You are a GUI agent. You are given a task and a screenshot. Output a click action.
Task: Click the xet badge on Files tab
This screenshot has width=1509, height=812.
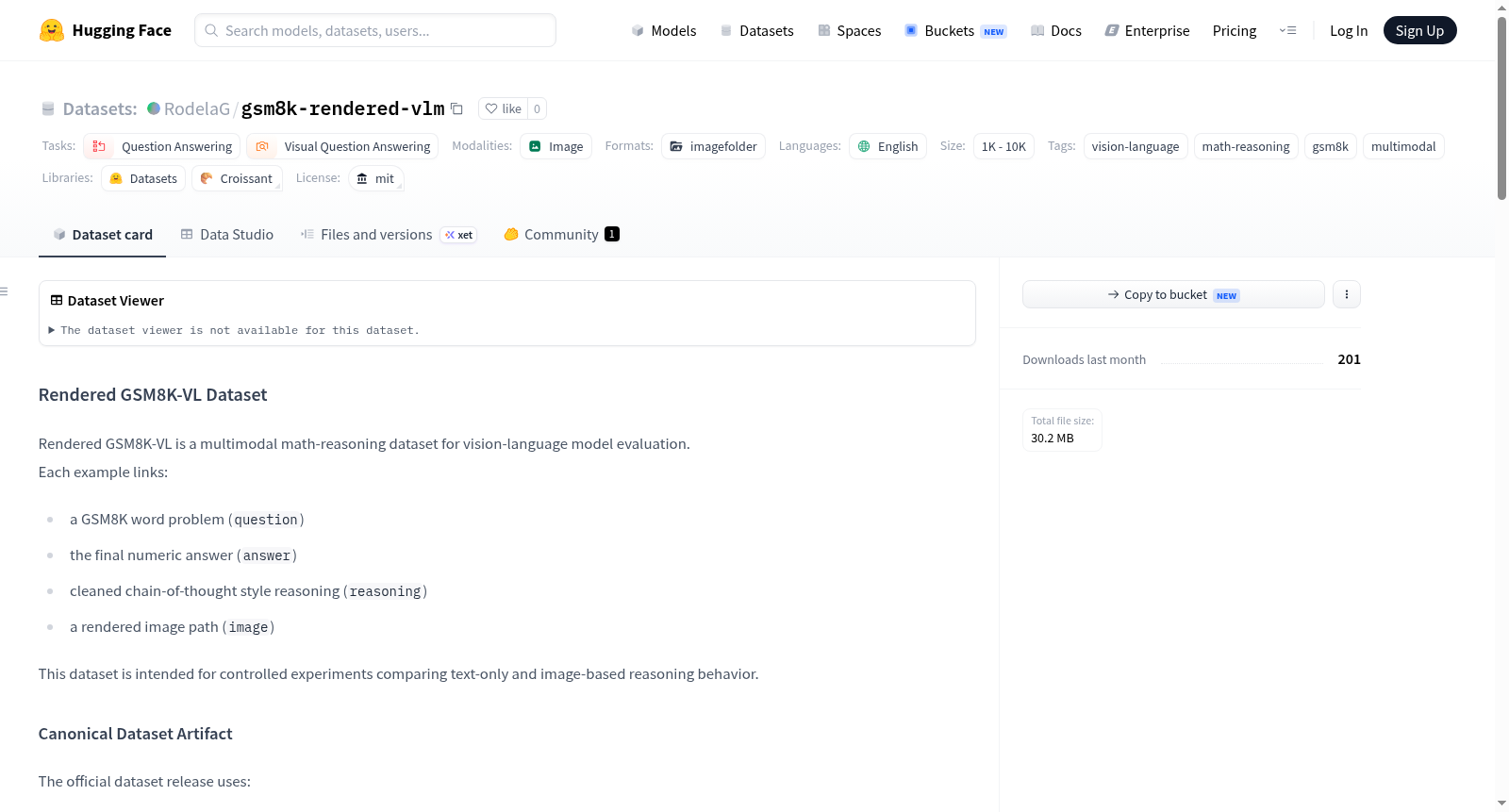click(x=459, y=235)
